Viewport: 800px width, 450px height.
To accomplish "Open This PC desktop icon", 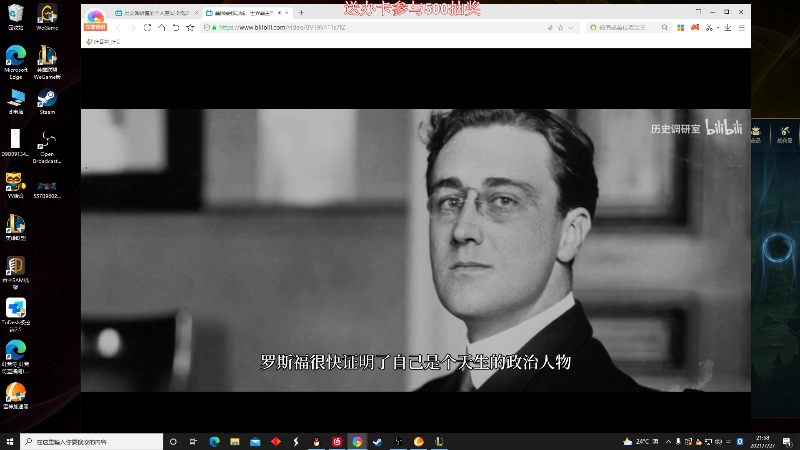I will pos(16,101).
